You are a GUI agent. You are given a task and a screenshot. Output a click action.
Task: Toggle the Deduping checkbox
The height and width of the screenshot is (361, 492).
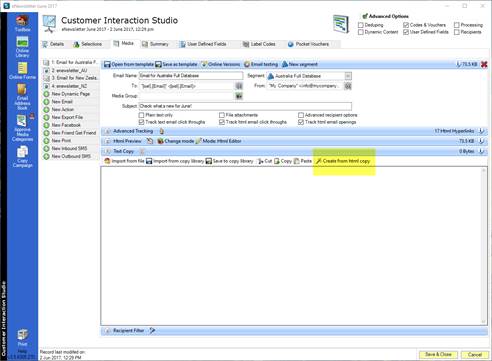(360, 25)
